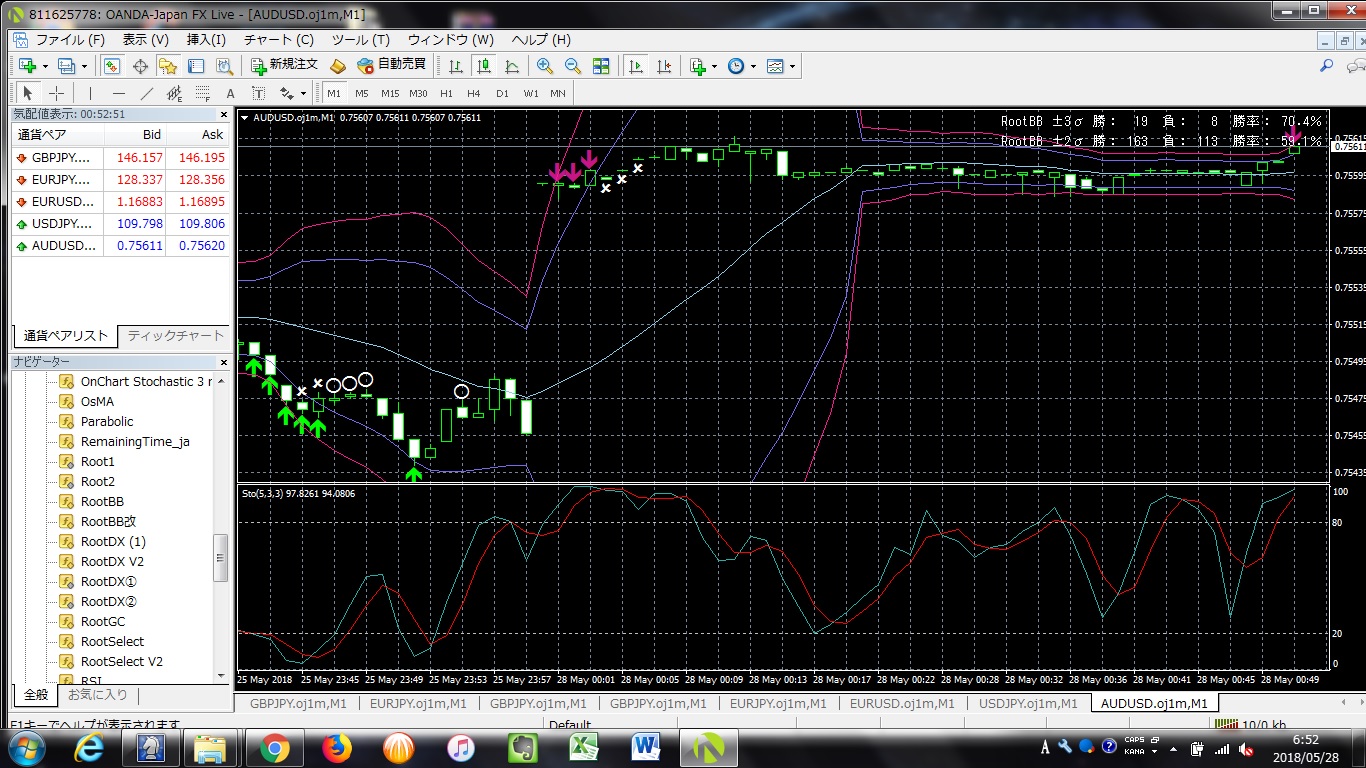Select the Horizontal Line drawing tool
Viewport: 1366px width, 768px height.
point(118,93)
